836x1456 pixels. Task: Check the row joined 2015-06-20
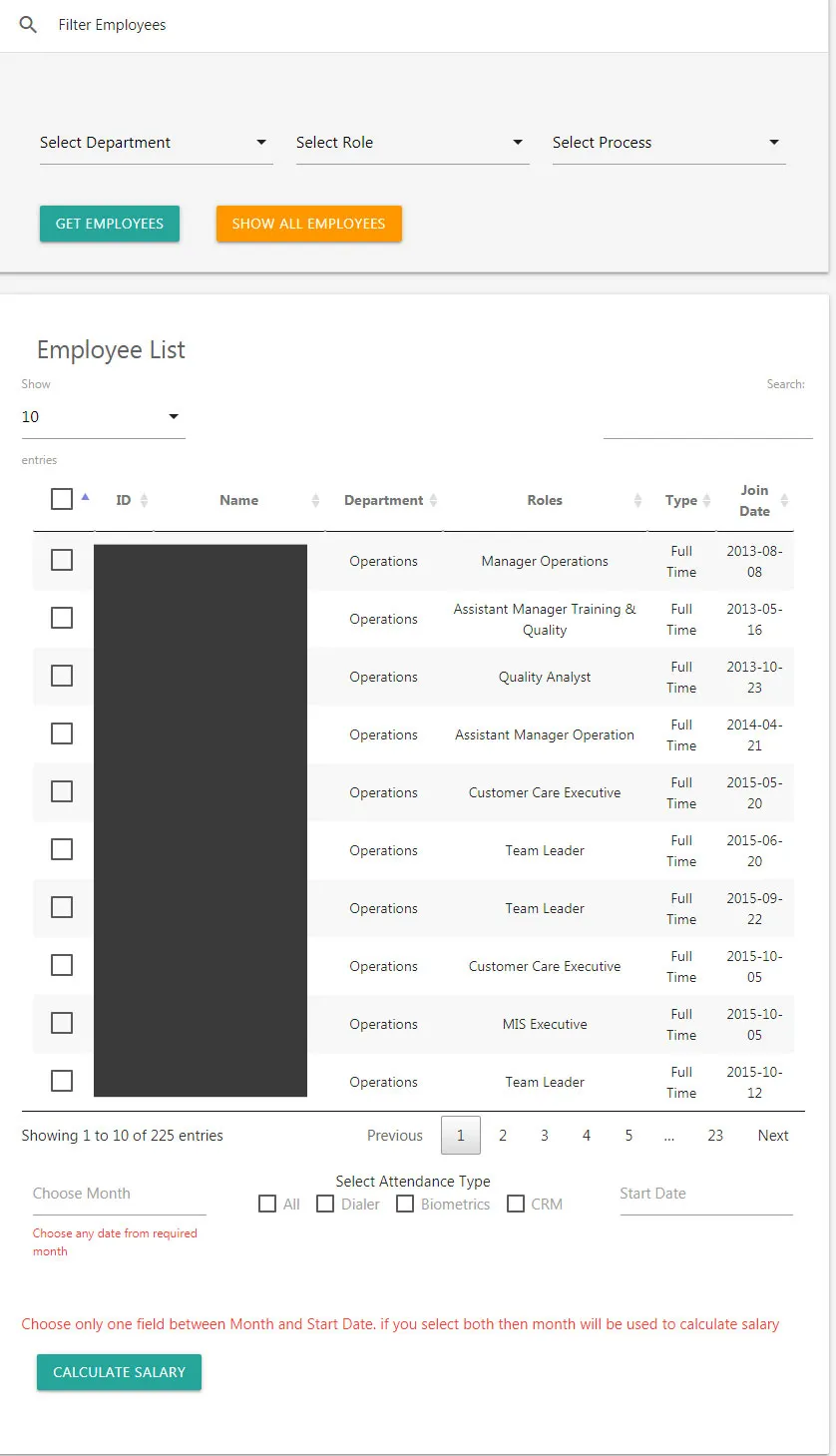(62, 849)
